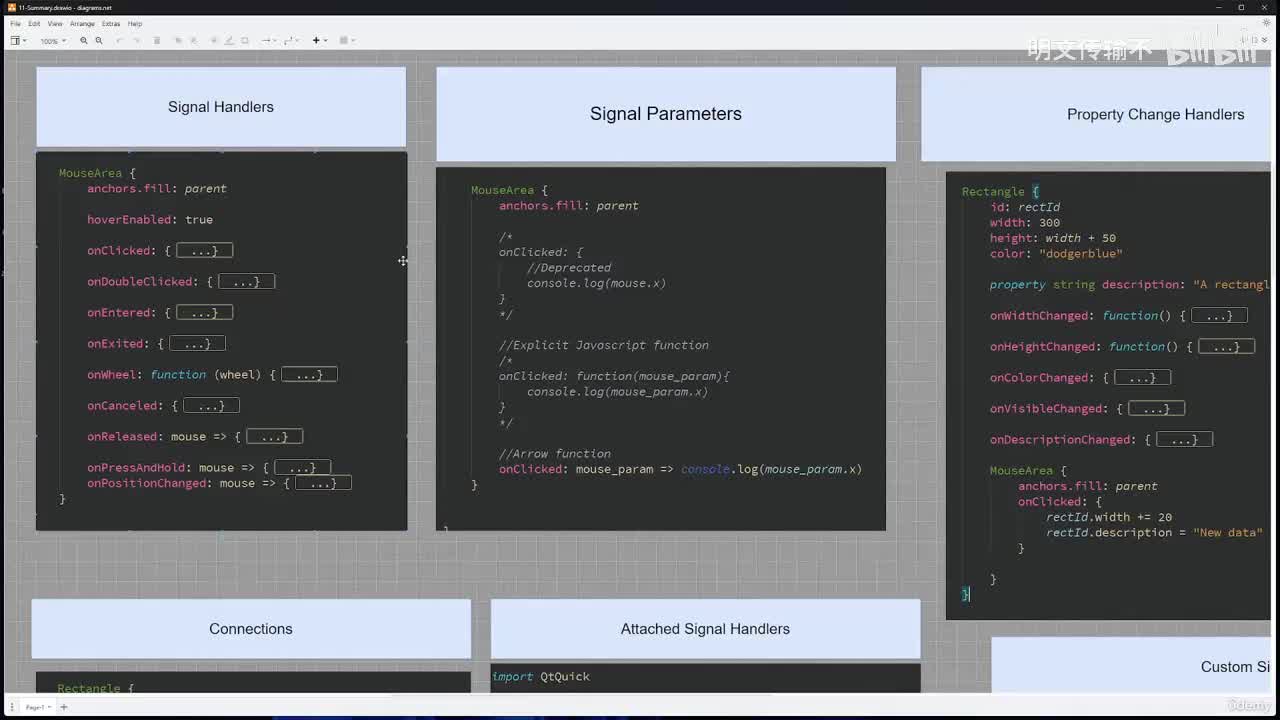Click the Redo arrow icon
Screen dimensions: 1280x720
click(136, 41)
